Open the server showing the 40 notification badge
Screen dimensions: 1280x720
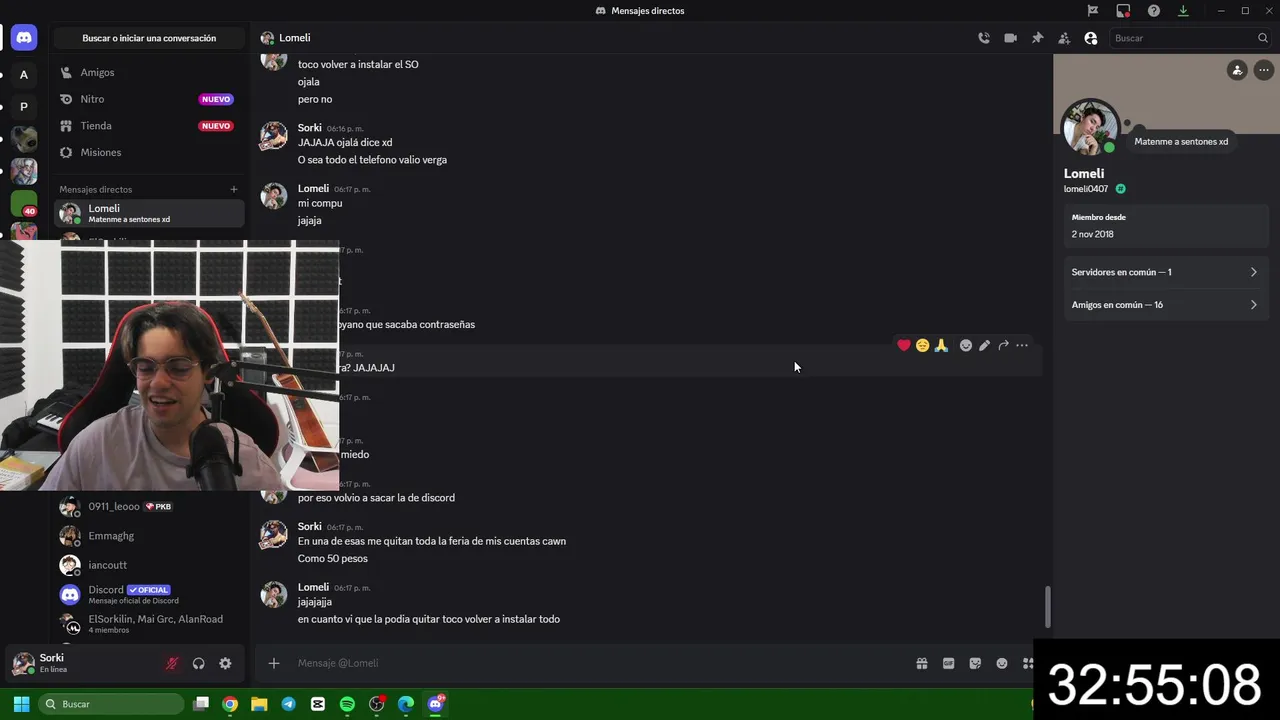pyautogui.click(x=24, y=204)
